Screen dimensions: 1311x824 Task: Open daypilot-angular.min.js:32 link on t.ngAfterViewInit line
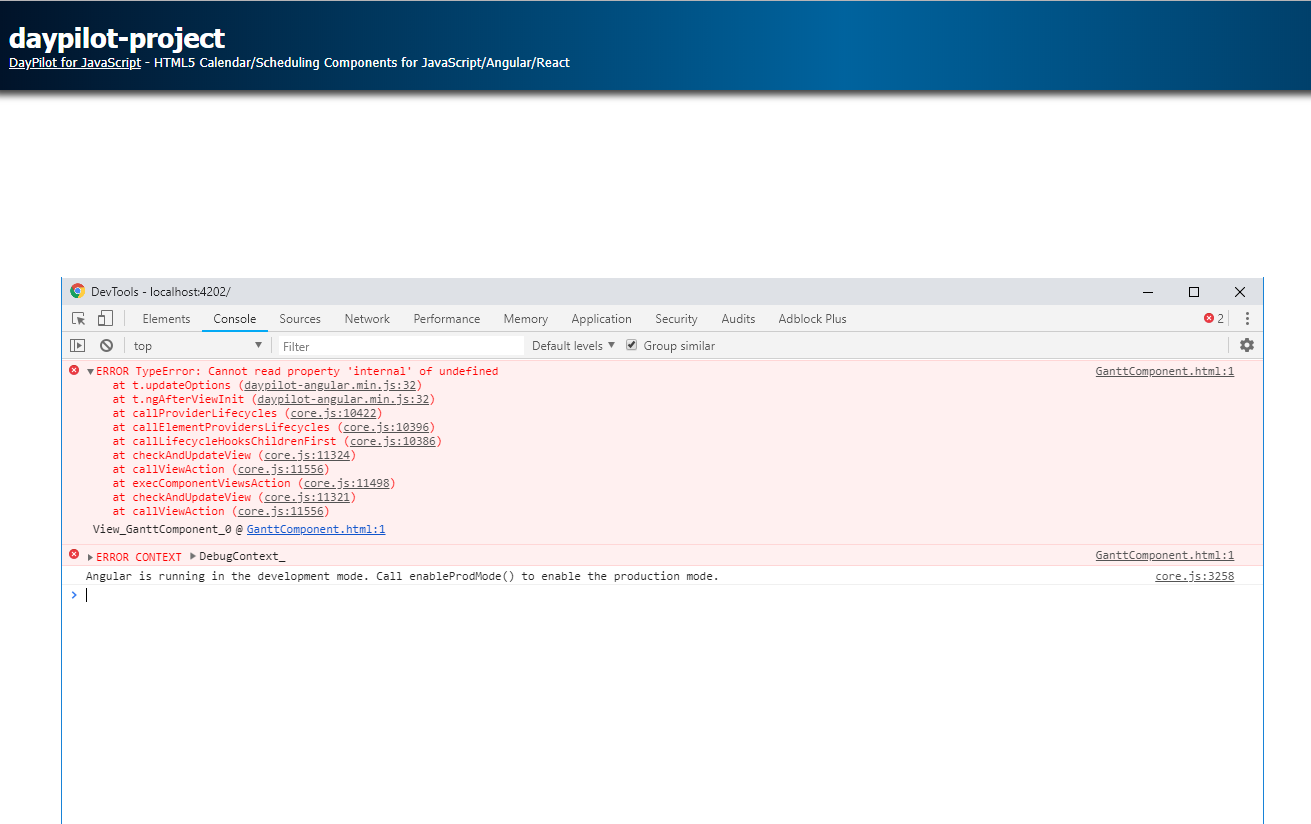point(343,399)
